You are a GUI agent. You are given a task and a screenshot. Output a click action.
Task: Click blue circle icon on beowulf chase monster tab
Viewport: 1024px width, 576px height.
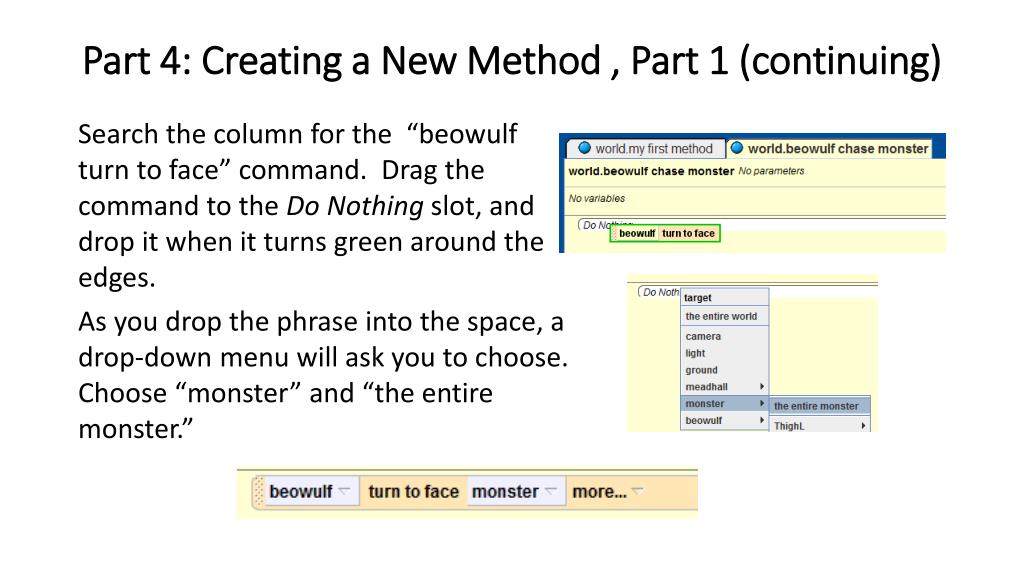(x=737, y=148)
